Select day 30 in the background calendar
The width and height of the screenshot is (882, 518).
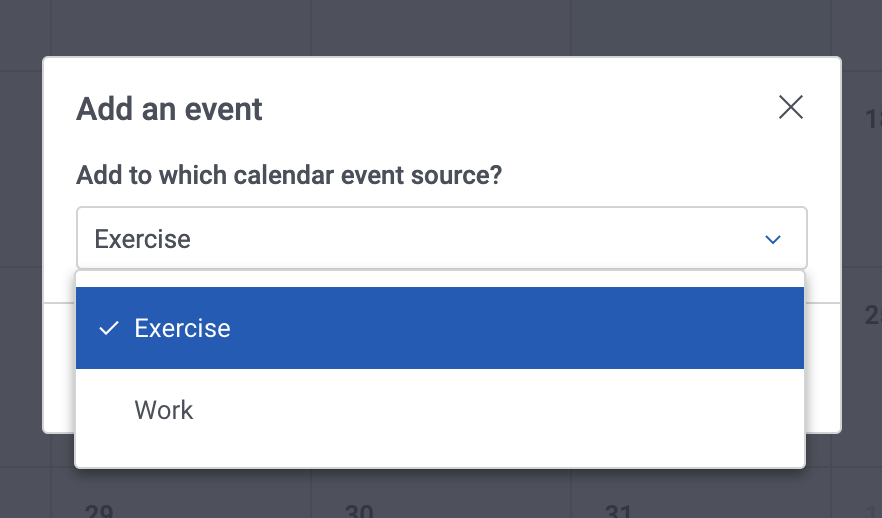pyautogui.click(x=358, y=512)
